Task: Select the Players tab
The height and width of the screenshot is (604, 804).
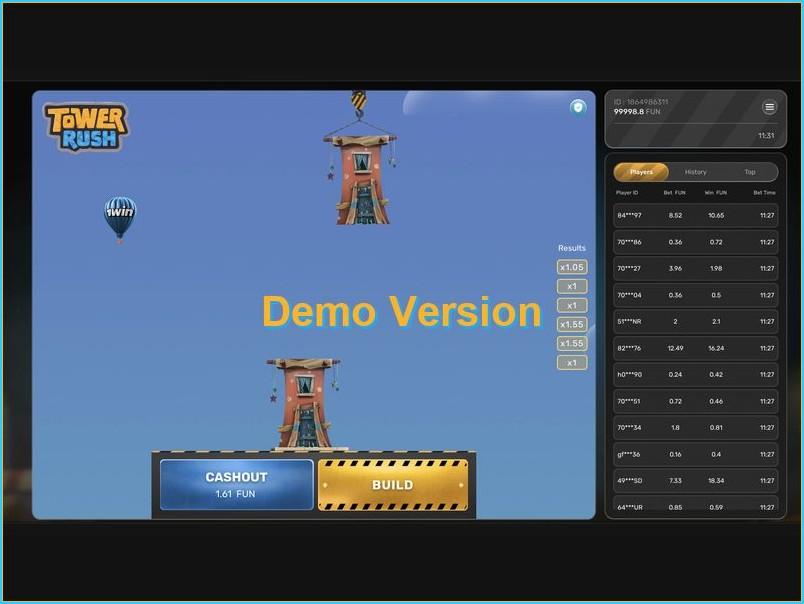Action: tap(640, 172)
